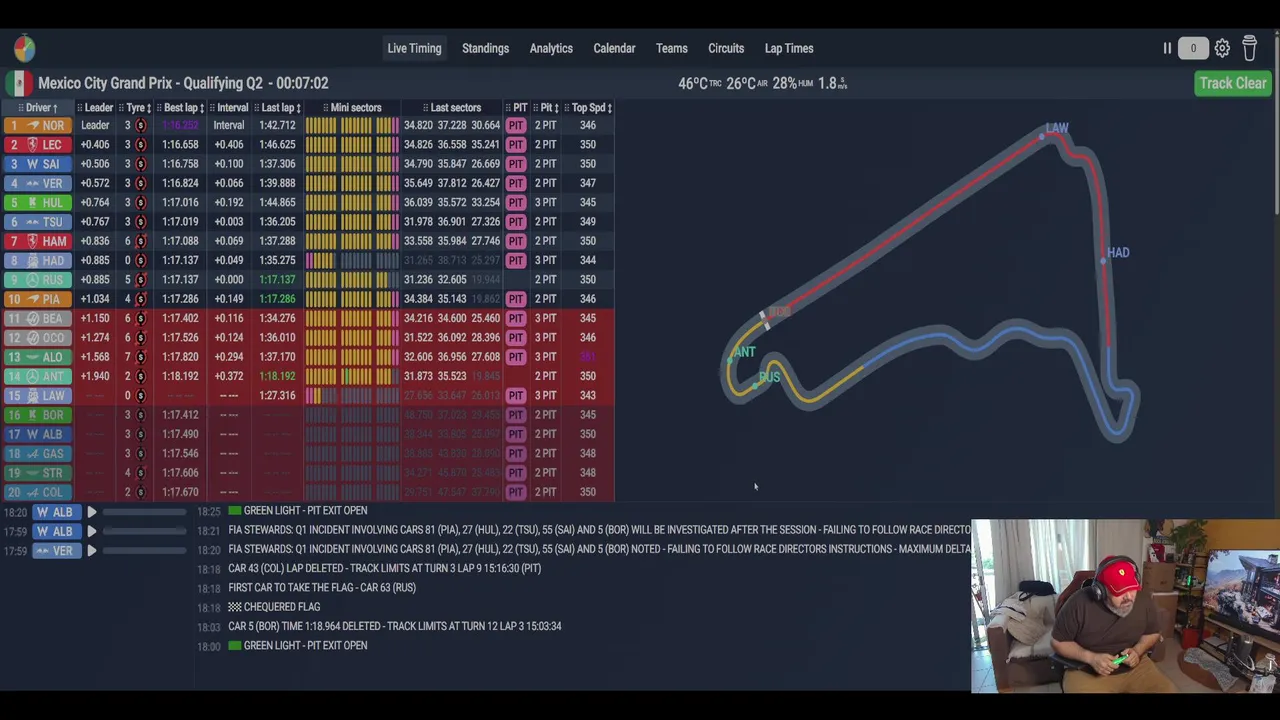Open the Analytics tab

tap(551, 48)
